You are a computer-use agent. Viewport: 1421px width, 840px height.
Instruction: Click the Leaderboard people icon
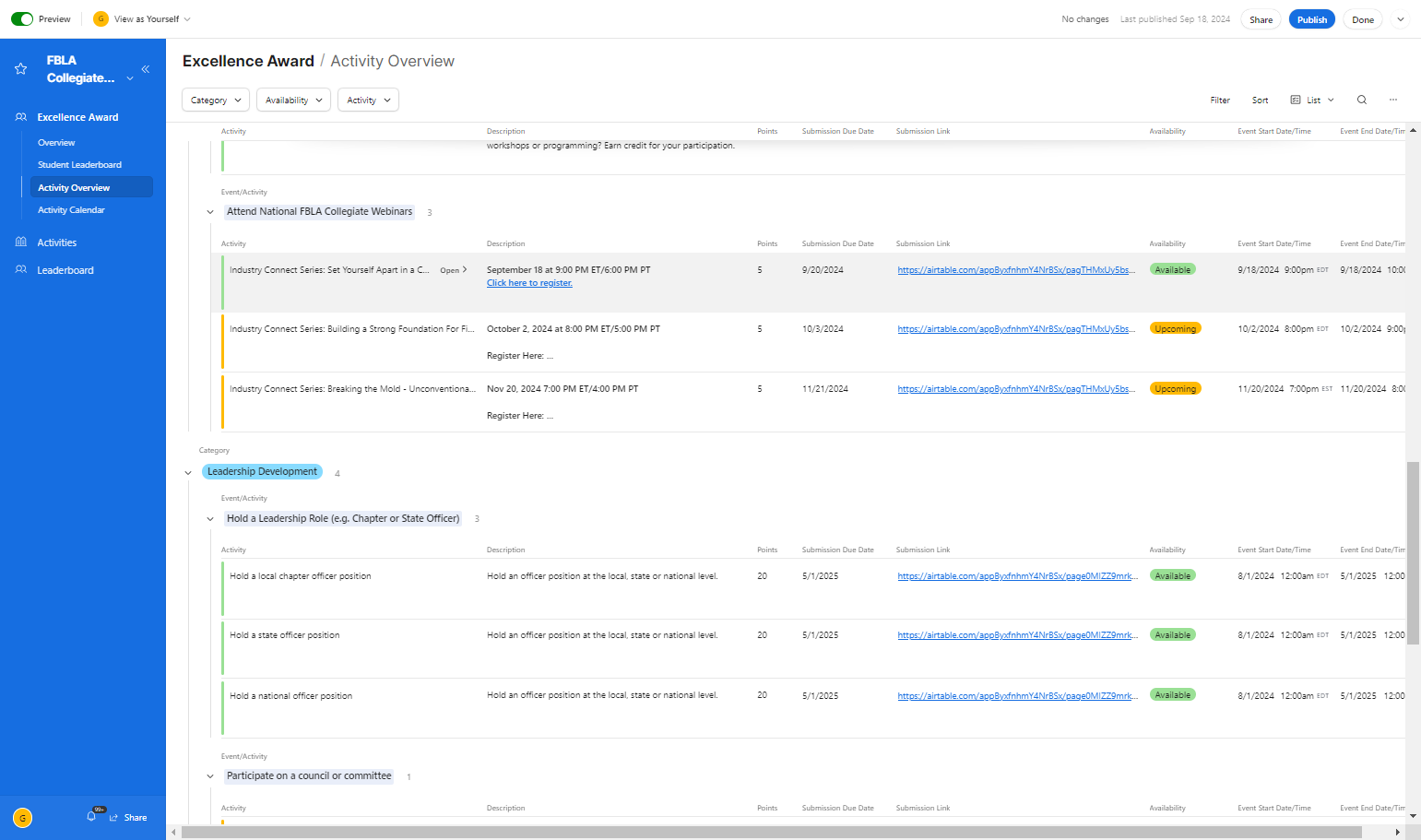(21, 270)
